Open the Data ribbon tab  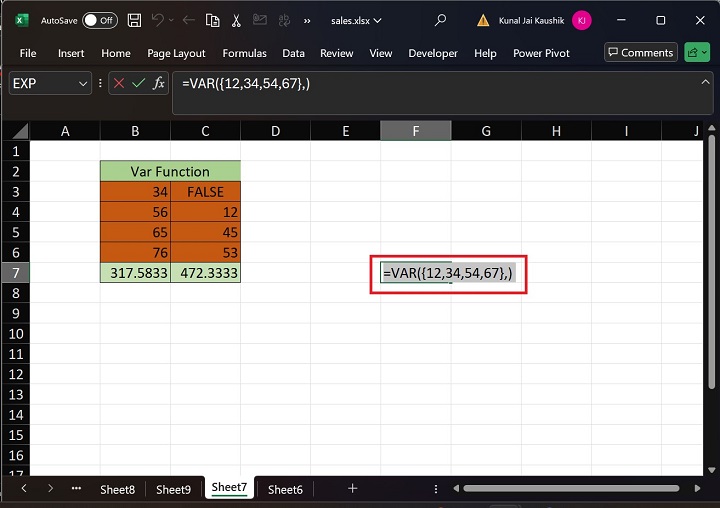[x=293, y=53]
